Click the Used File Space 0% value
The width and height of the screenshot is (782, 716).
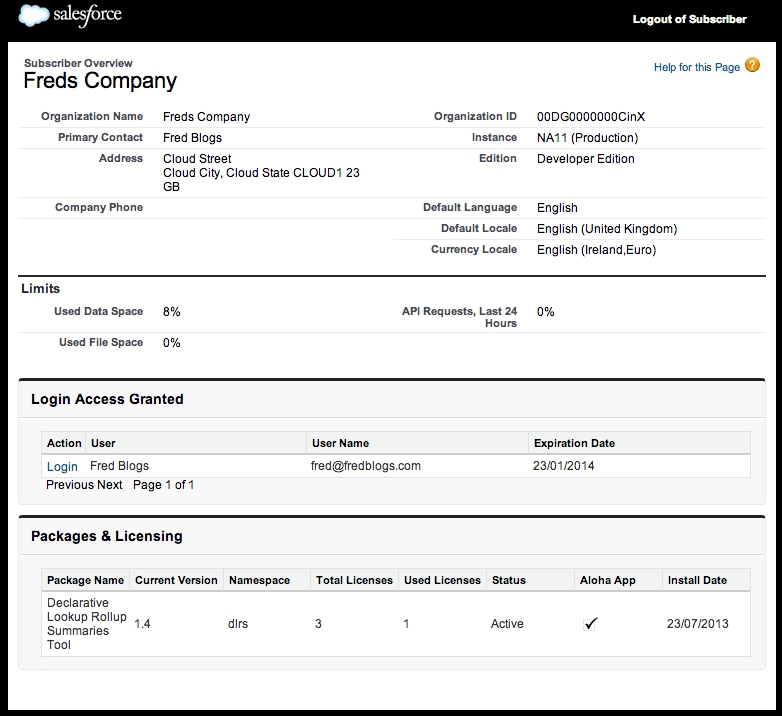[x=171, y=343]
